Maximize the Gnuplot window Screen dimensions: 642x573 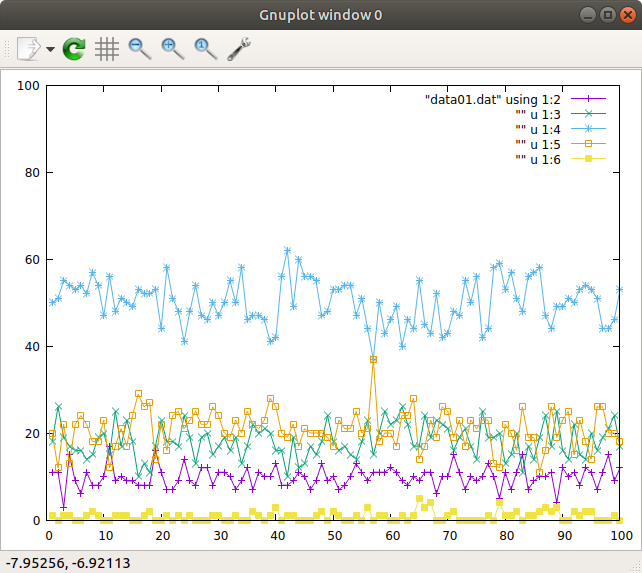tap(608, 15)
